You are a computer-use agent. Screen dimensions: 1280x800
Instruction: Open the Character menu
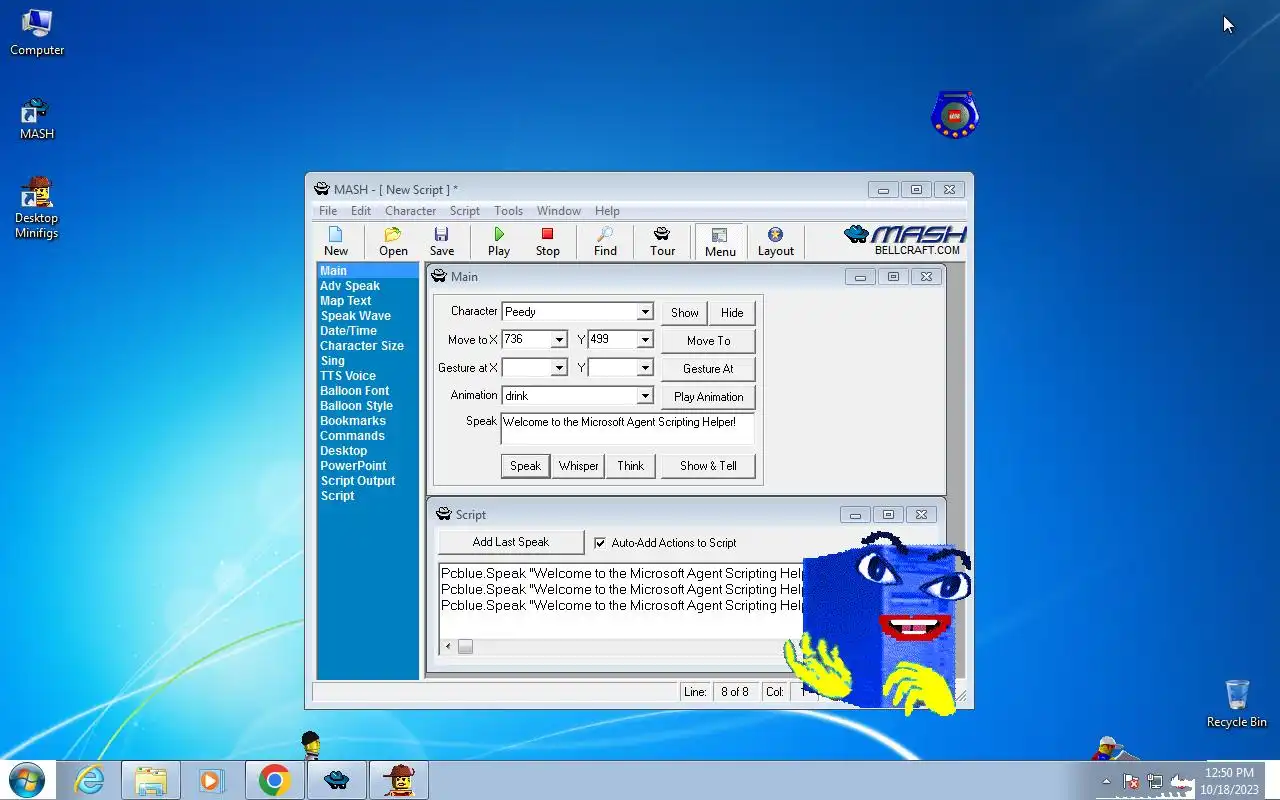410,211
